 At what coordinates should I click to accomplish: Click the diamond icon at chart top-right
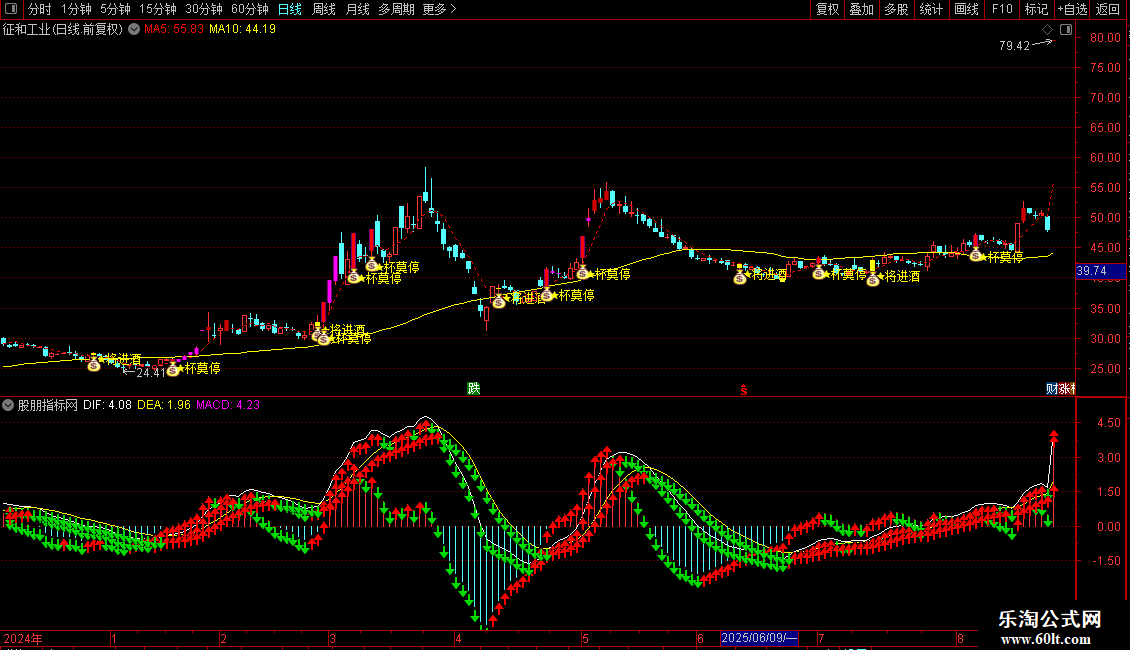1048,30
